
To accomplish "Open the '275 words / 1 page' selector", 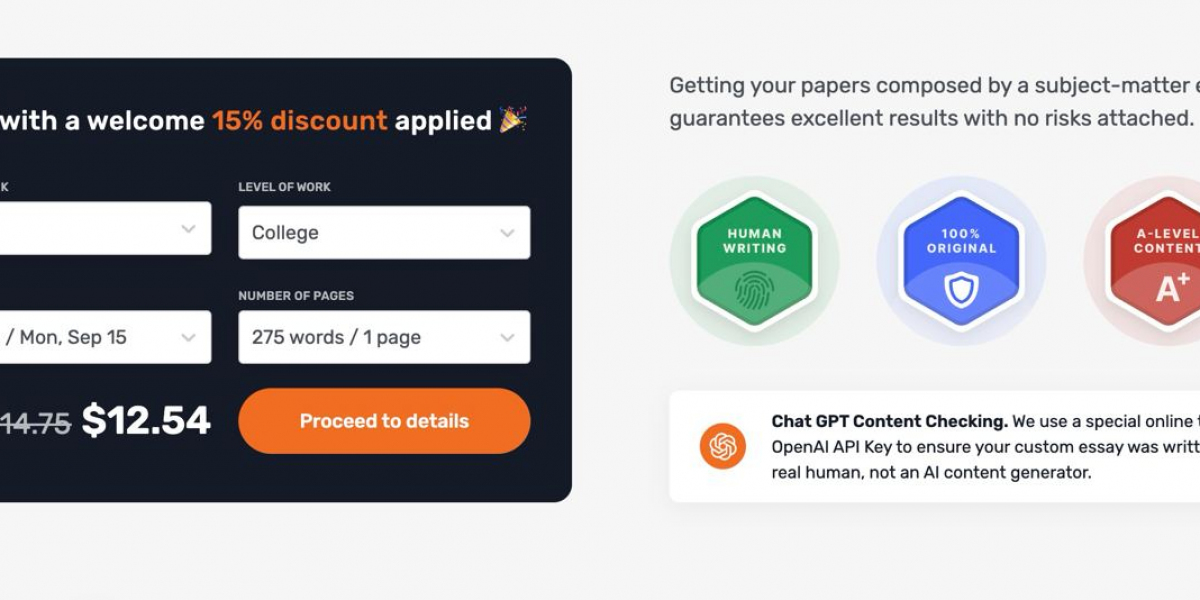I will [x=370, y=338].
